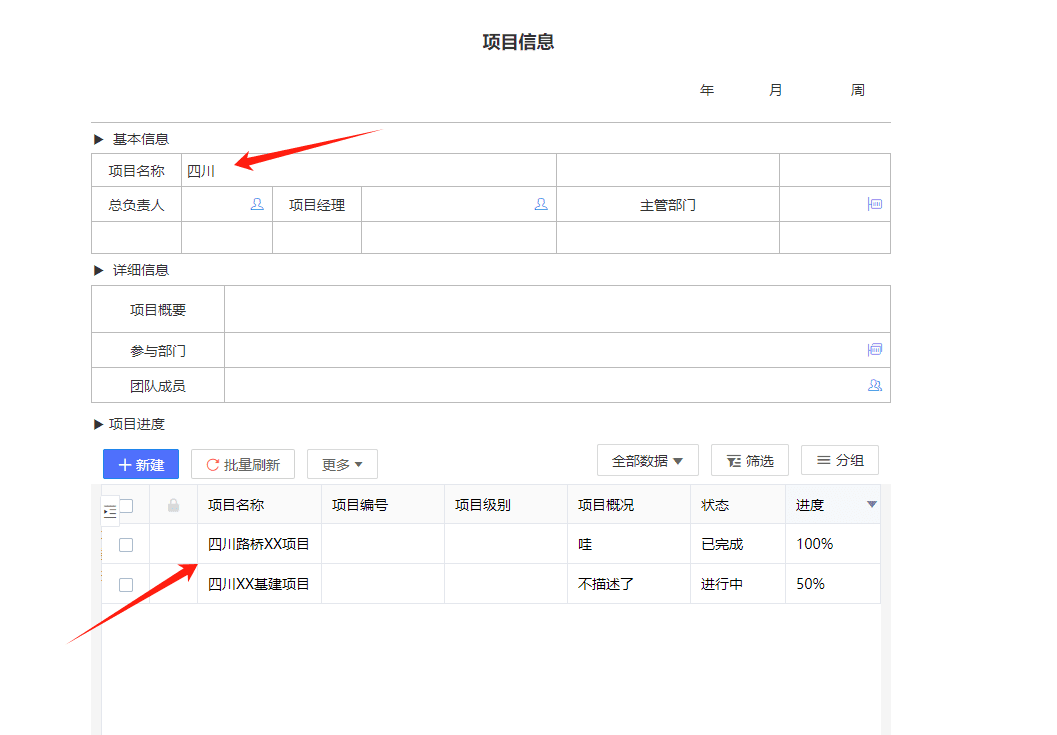The height and width of the screenshot is (735, 1057).
Task: Click the 项目概要 text field
Action: coord(557,310)
